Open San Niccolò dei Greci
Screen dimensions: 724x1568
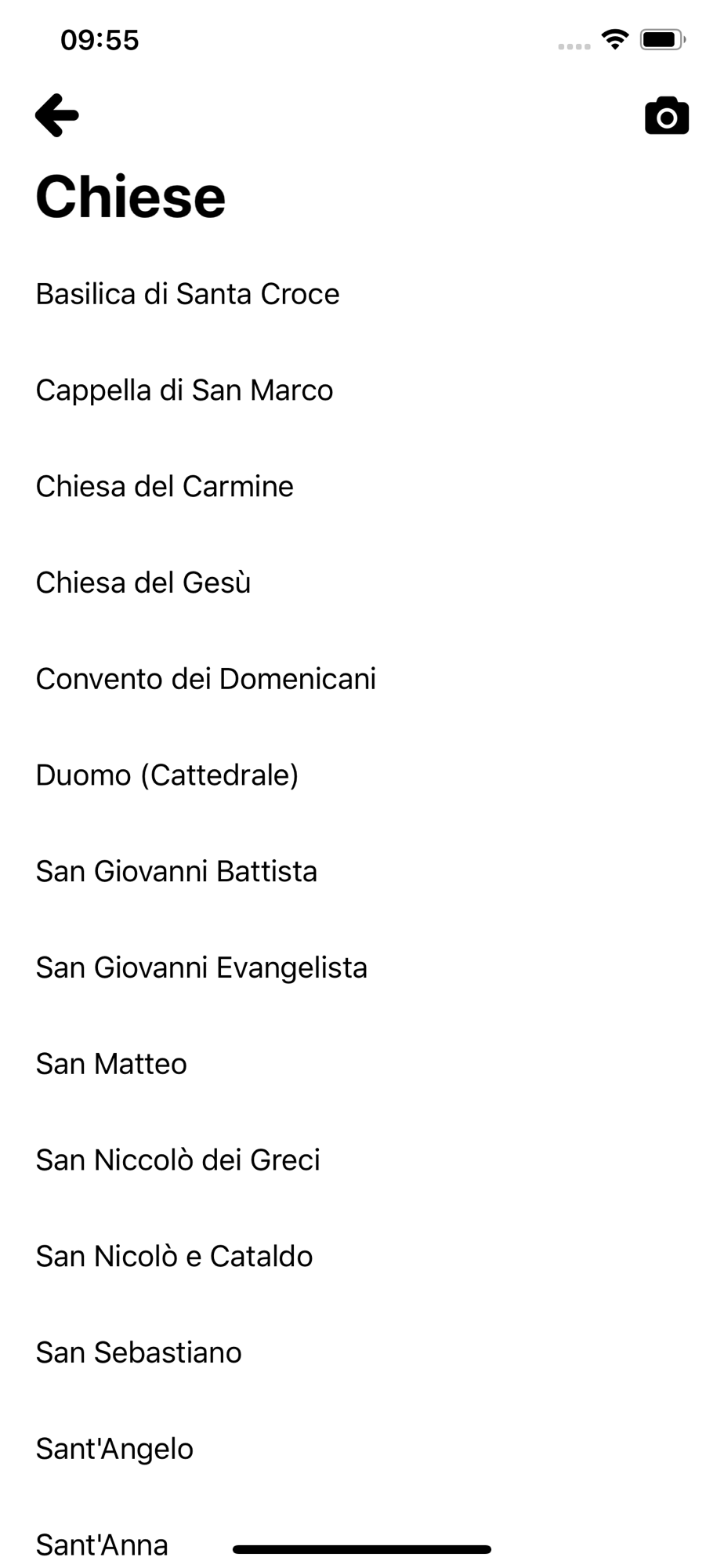tap(178, 1160)
